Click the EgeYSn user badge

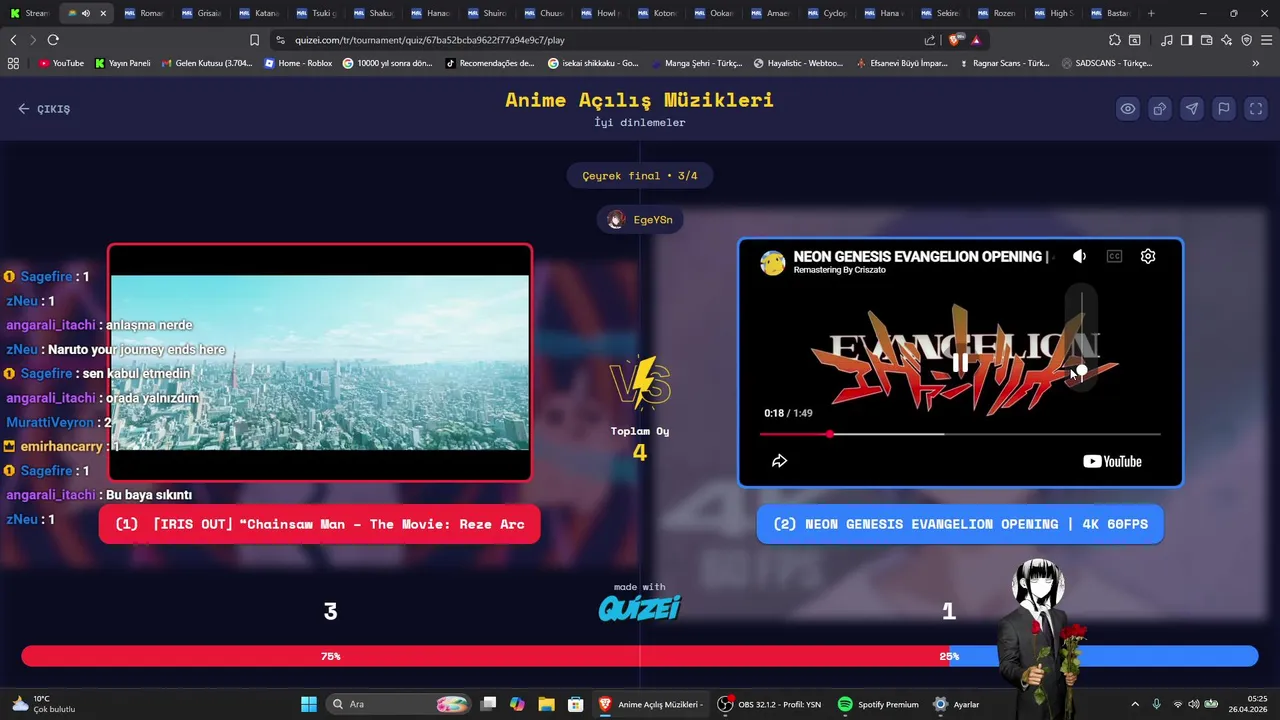(640, 220)
